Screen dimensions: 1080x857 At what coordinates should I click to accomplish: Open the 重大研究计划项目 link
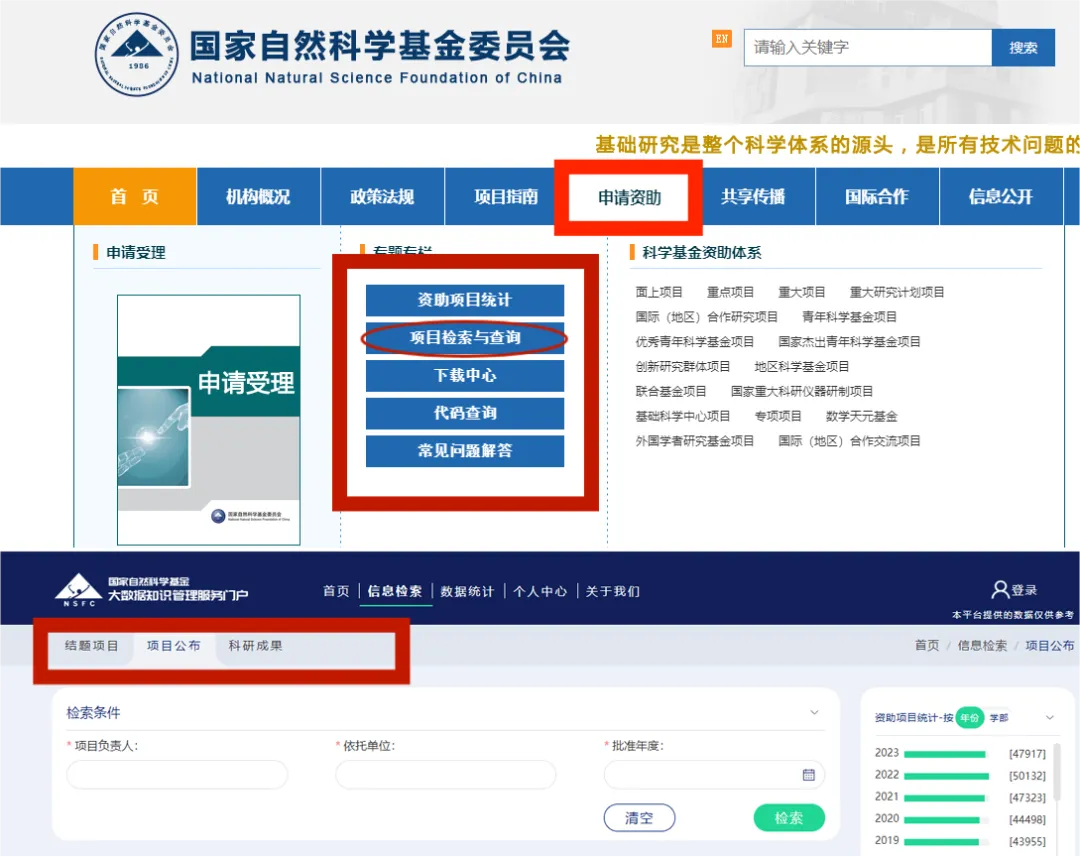(x=897, y=292)
